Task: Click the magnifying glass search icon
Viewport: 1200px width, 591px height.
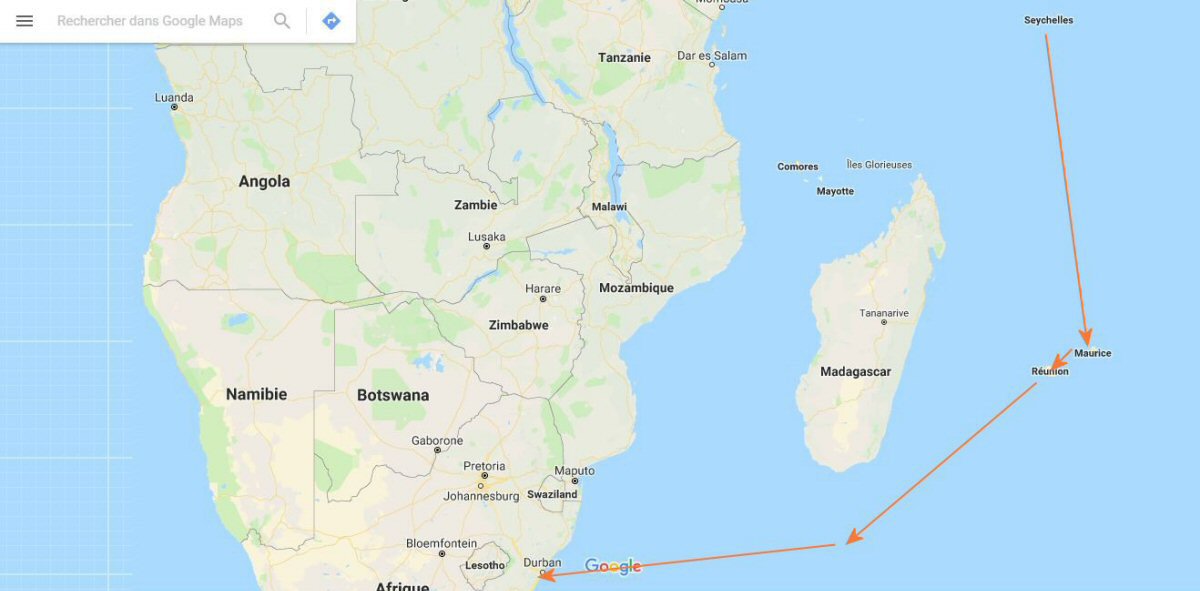Action: pyautogui.click(x=283, y=20)
